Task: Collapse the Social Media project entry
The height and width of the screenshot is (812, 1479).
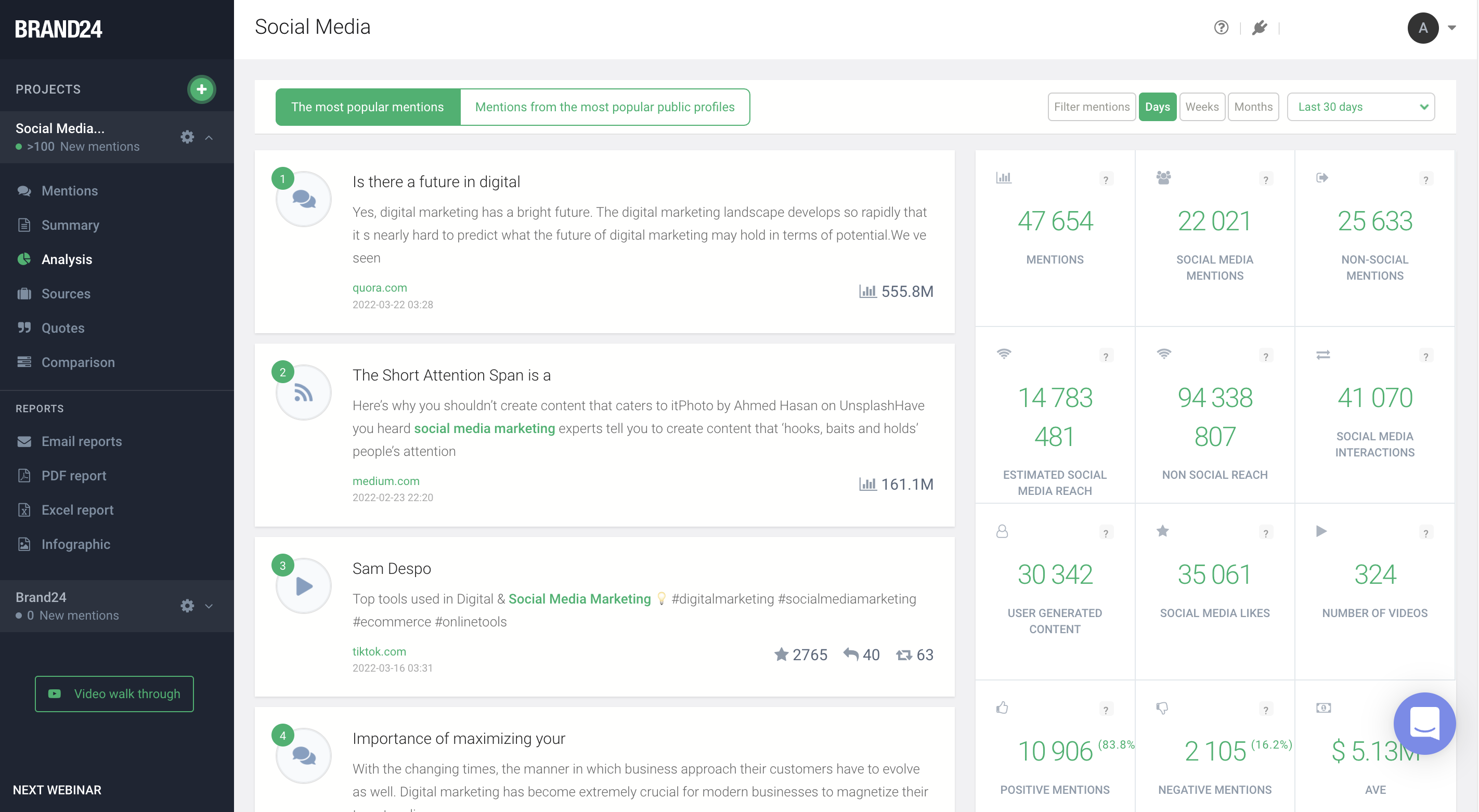Action: click(x=209, y=137)
